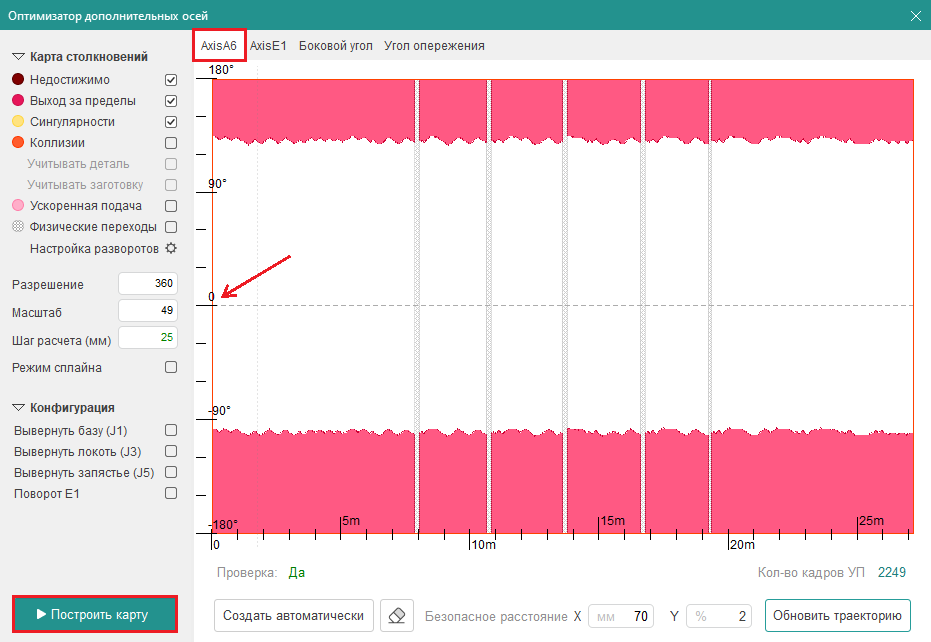Open the Угол опережения tab
The height and width of the screenshot is (642, 931).
434,46
